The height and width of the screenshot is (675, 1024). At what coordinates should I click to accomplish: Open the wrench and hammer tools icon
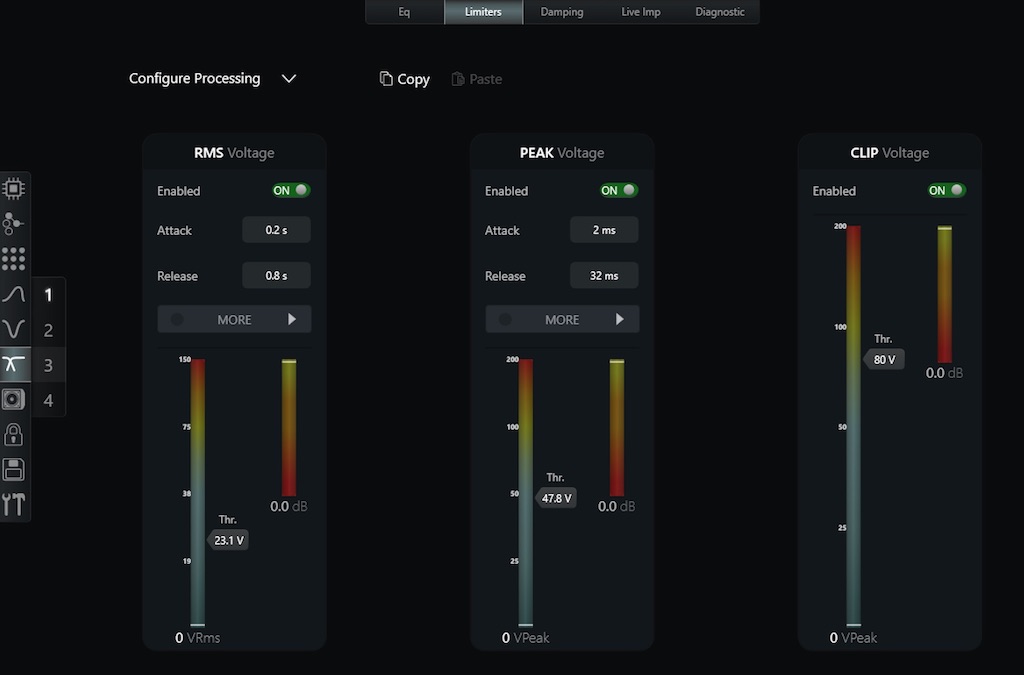pyautogui.click(x=13, y=504)
